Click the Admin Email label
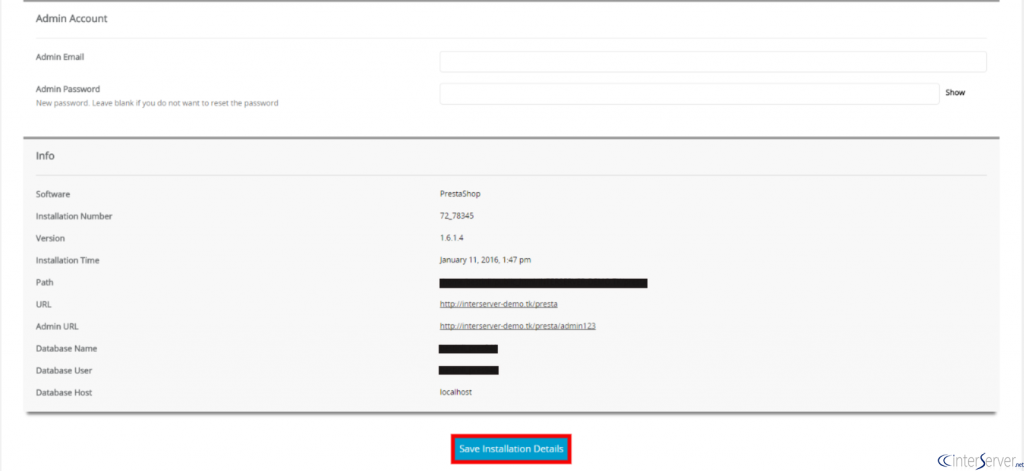 60,57
